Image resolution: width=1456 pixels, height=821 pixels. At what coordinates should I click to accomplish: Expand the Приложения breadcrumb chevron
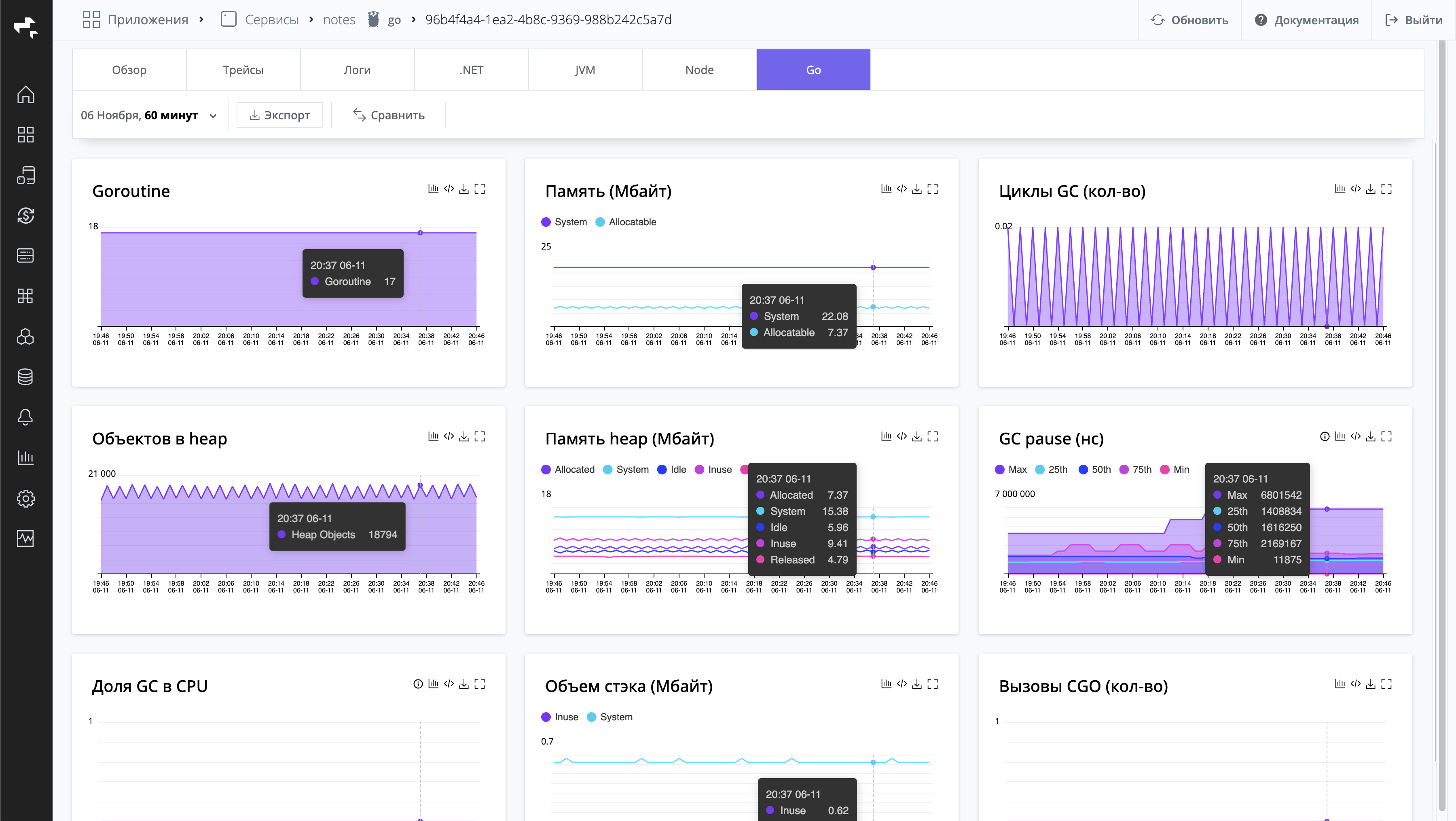201,20
